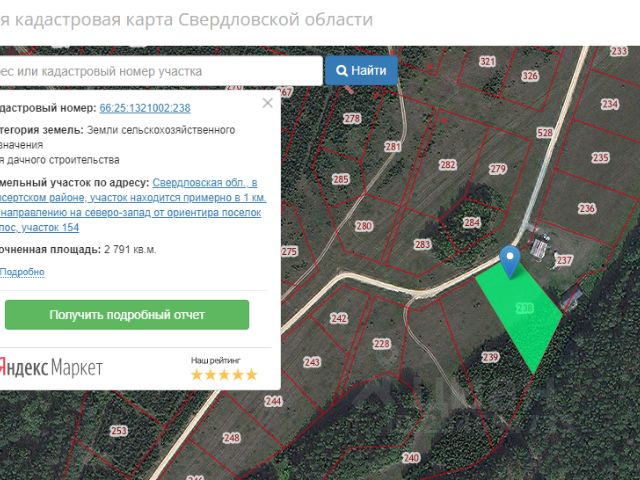This screenshot has height=480, width=640.
Task: Click the Найти search button
Action: [361, 71]
